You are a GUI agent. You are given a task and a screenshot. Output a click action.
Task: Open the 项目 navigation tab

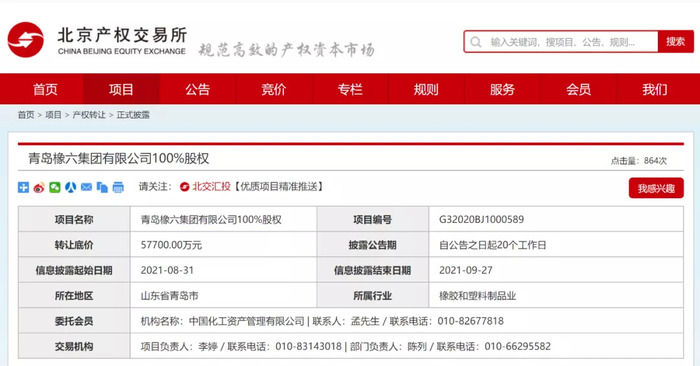tap(121, 89)
